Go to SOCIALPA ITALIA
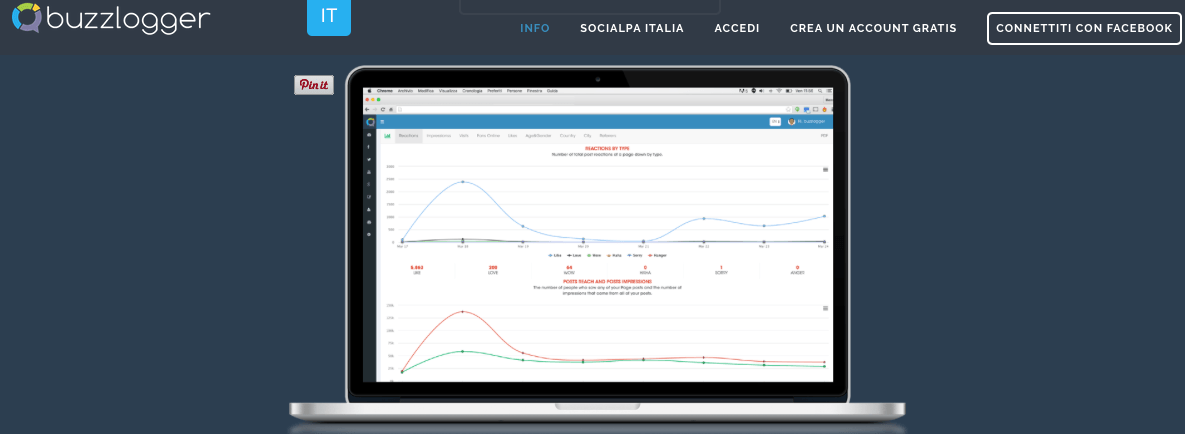This screenshot has width=1185, height=434. click(x=632, y=28)
